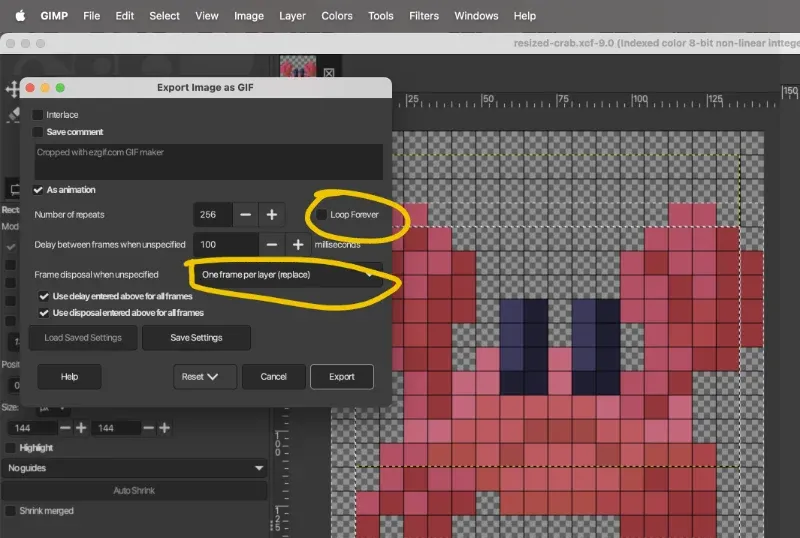Click the Save Settings button
The height and width of the screenshot is (538, 800).
click(196, 337)
